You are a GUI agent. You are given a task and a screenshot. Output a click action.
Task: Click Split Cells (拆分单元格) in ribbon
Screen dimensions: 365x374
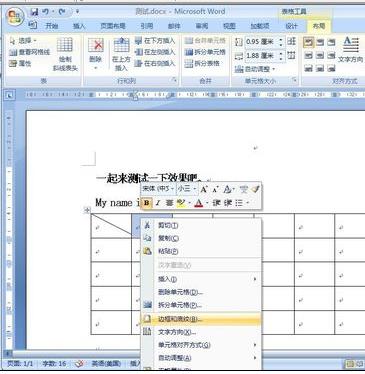click(205, 52)
